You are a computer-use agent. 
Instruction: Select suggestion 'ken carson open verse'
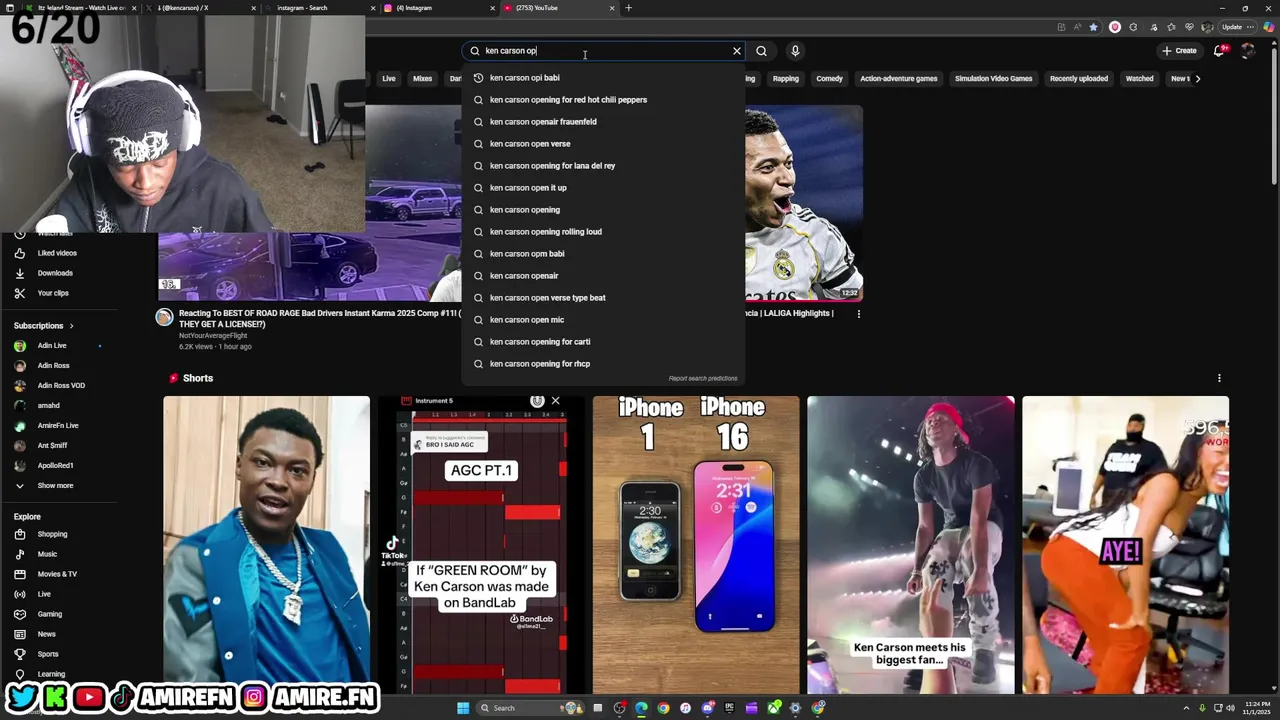[x=603, y=144]
